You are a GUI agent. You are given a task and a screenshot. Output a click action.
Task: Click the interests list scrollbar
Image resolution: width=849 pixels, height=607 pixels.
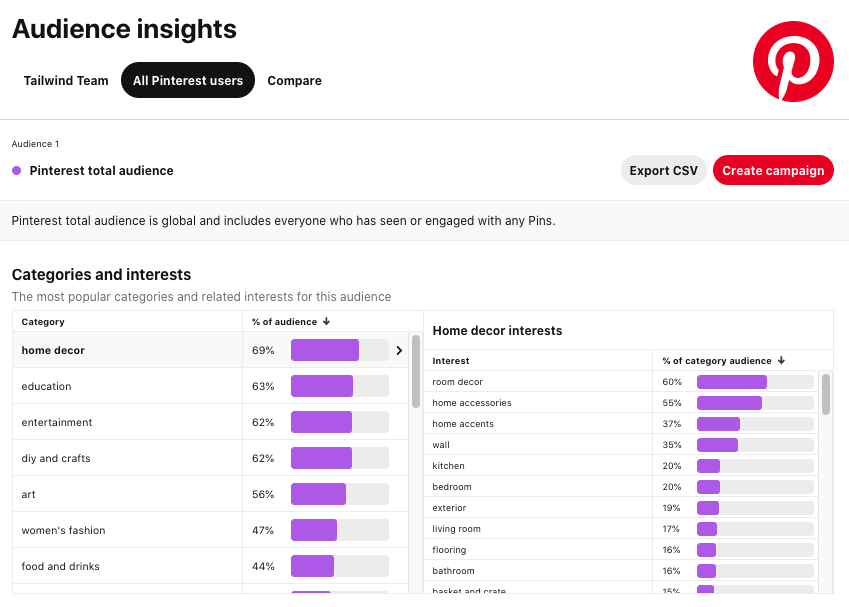(826, 394)
